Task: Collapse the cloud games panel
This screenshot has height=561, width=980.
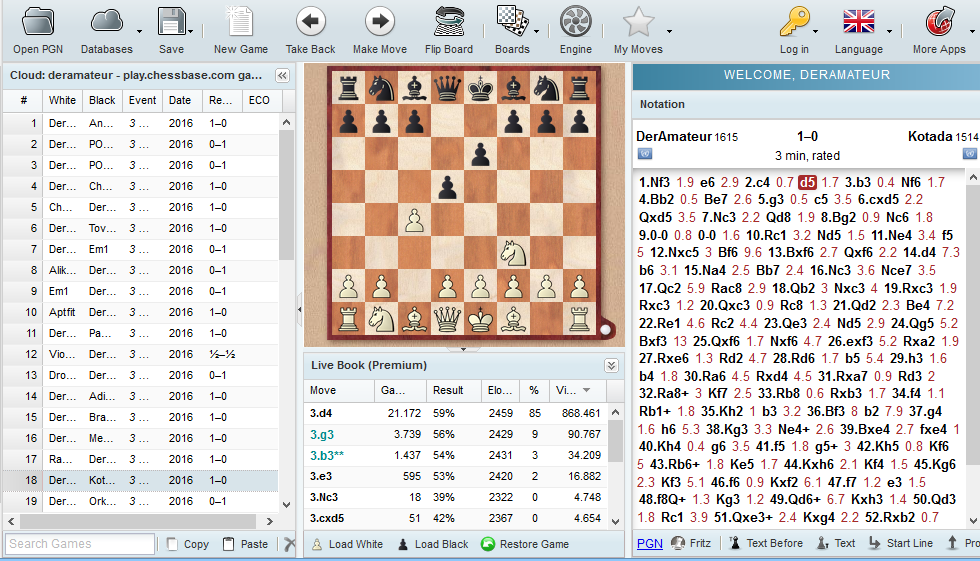Action: [282, 76]
